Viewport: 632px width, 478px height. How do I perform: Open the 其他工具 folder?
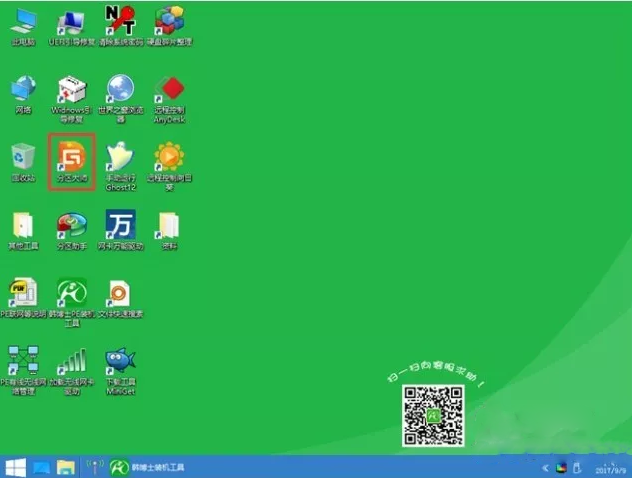[23, 226]
